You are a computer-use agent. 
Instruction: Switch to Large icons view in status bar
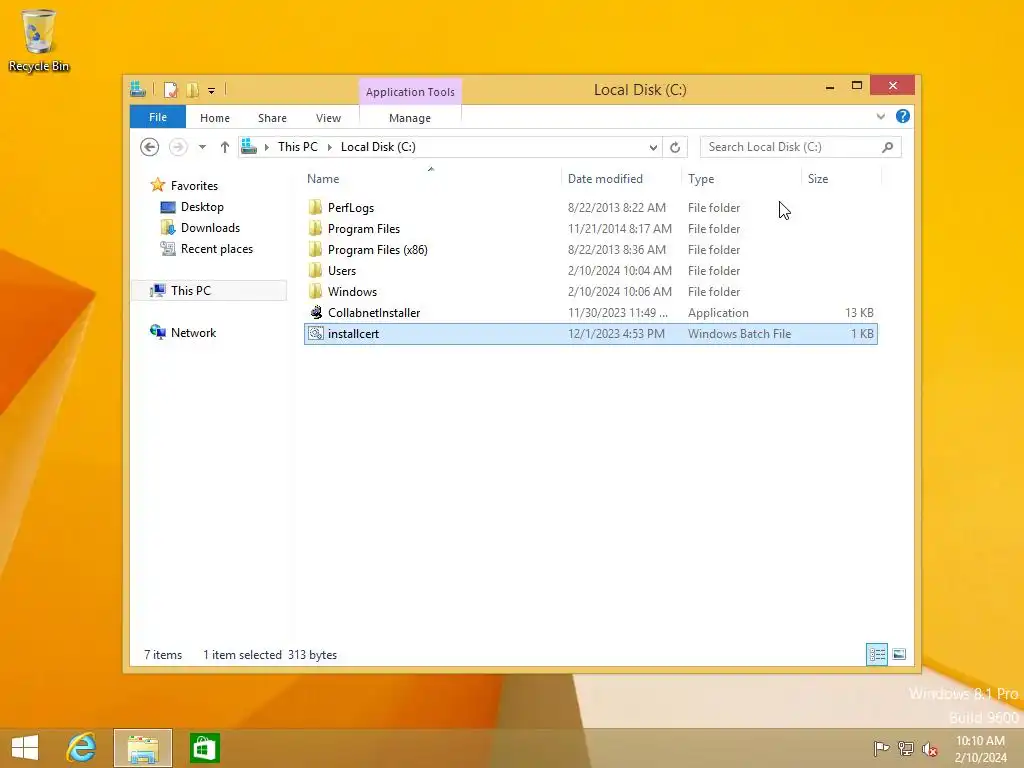coord(899,654)
